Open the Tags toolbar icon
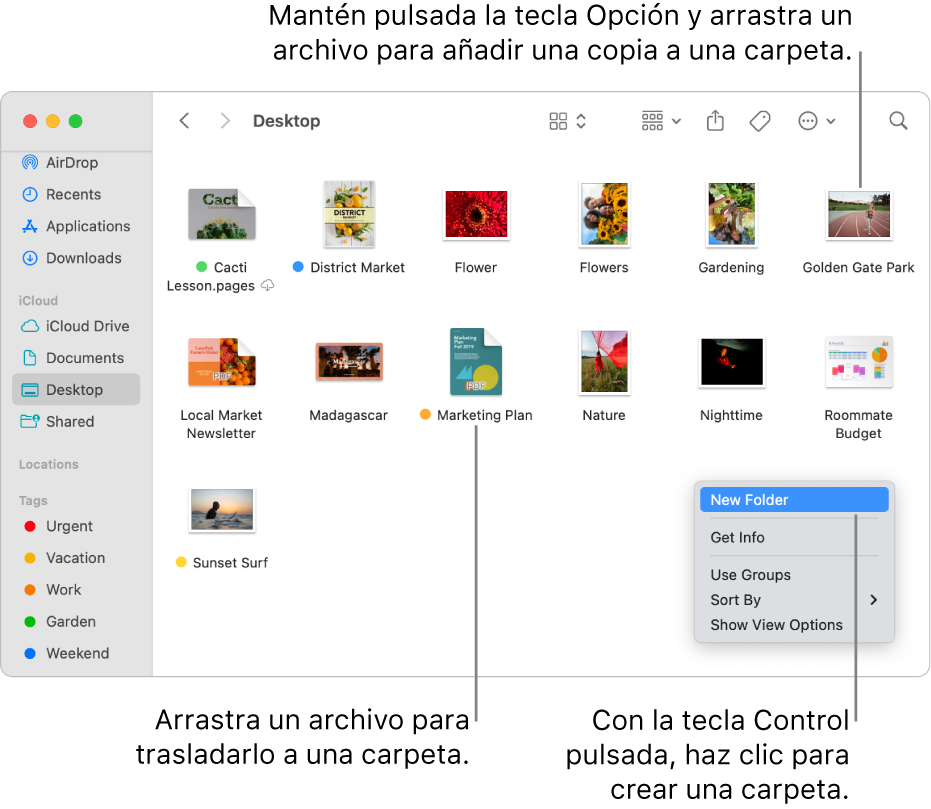This screenshot has height=809, width=931. 759,121
